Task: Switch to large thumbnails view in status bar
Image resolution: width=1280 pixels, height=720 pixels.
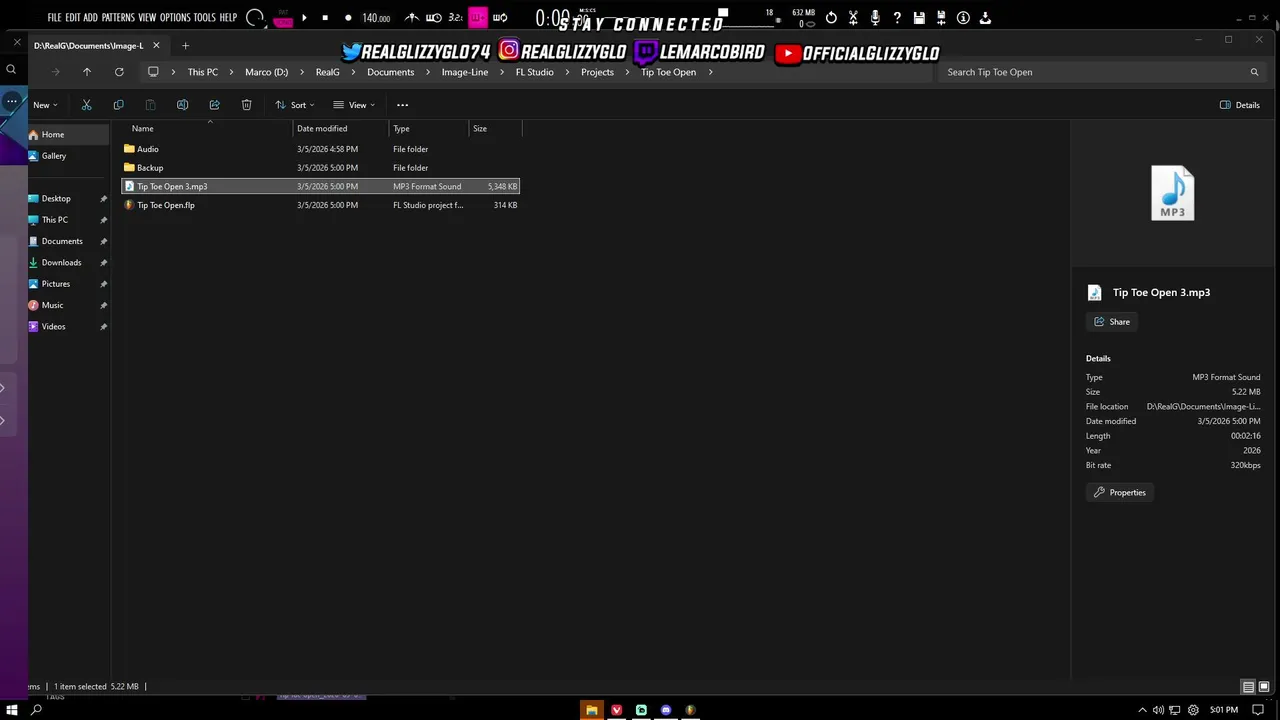Action: (1264, 687)
